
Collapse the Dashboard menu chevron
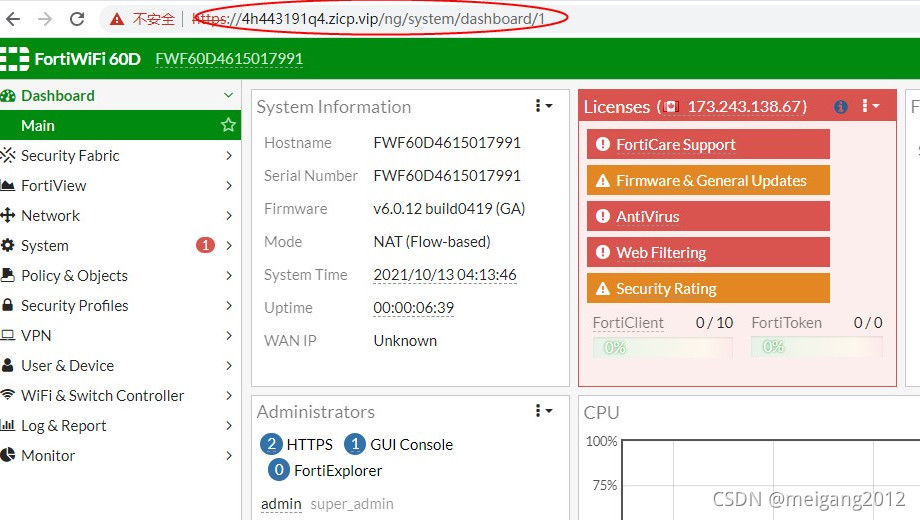click(x=228, y=95)
